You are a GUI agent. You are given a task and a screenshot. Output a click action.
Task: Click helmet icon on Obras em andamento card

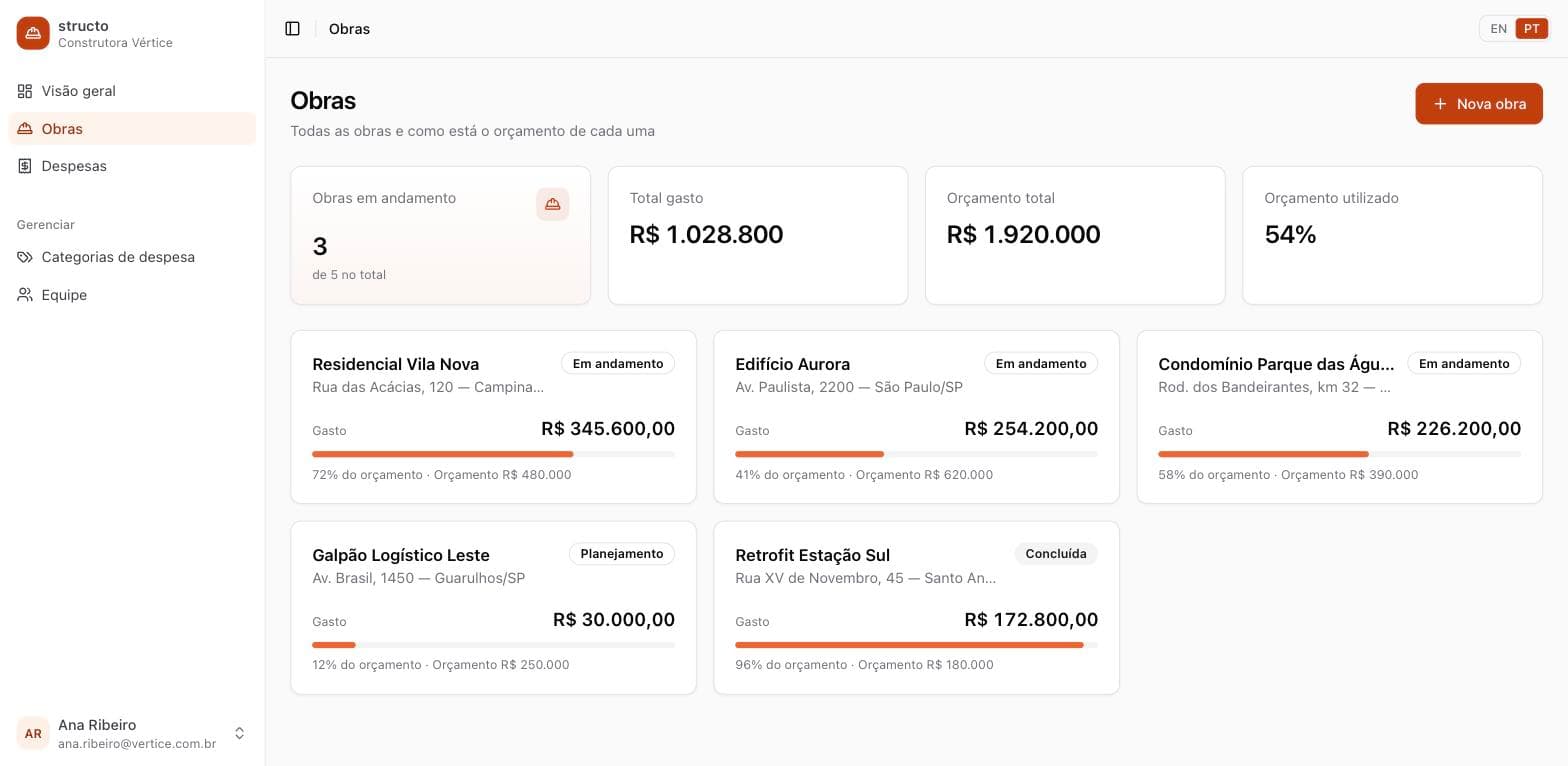pyautogui.click(x=553, y=204)
